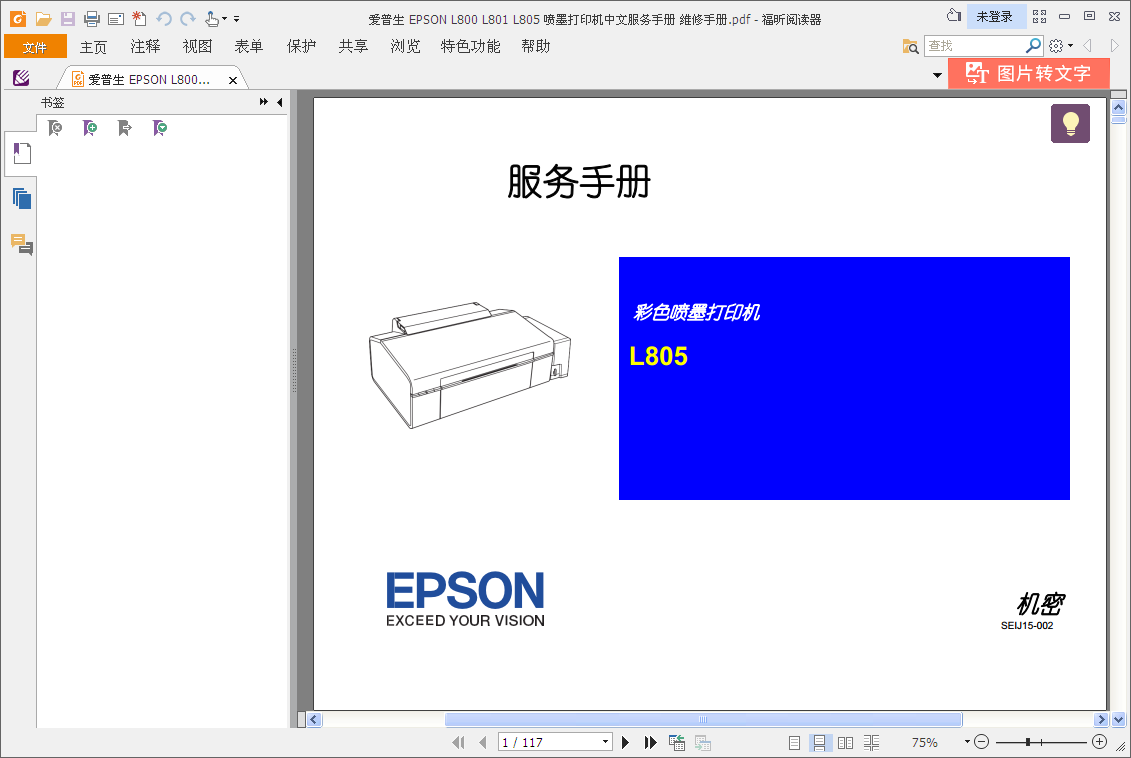Open the customize quick access toolbar arrow
The width and height of the screenshot is (1131, 758).
click(x=237, y=19)
